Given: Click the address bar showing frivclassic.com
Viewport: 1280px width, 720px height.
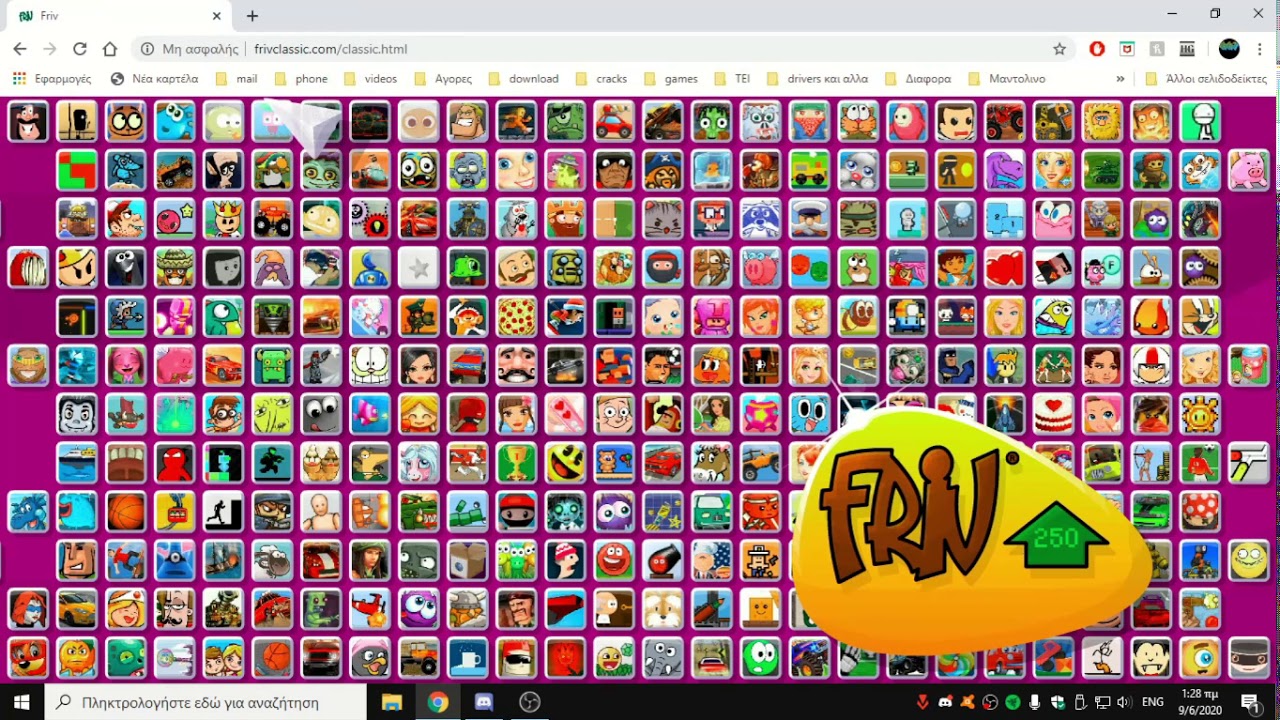Looking at the screenshot, I should 600,48.
